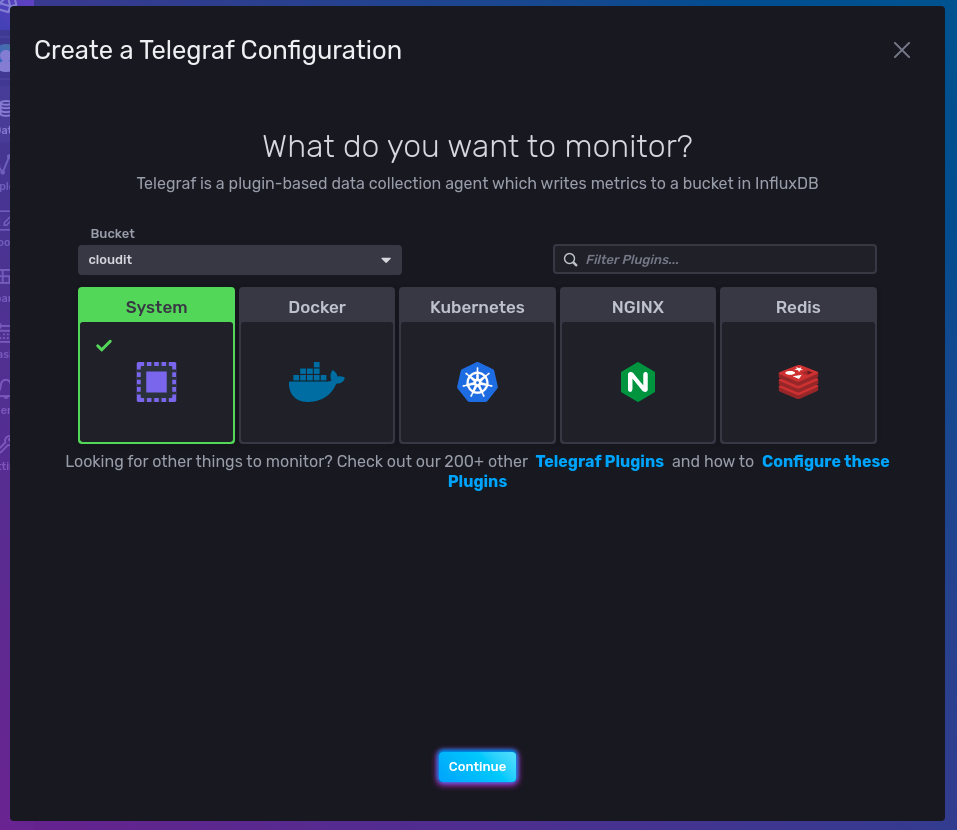The width and height of the screenshot is (957, 830).
Task: Click the Docker card header
Action: [317, 306]
